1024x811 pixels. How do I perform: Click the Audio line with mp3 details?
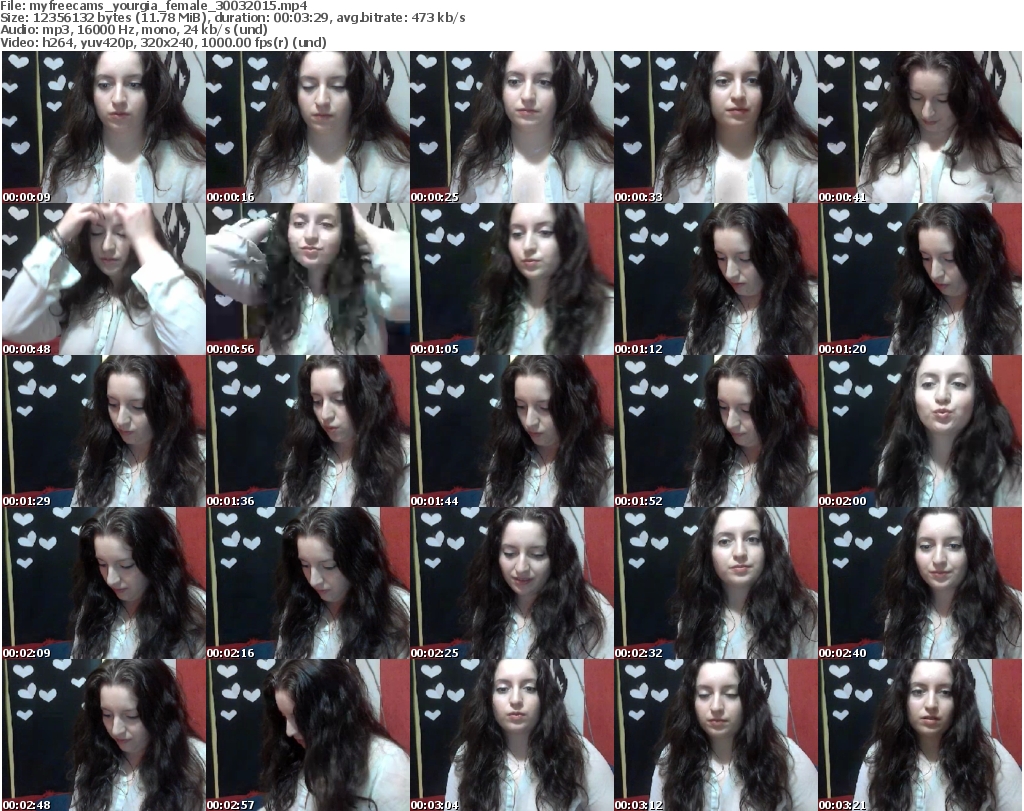[134, 30]
